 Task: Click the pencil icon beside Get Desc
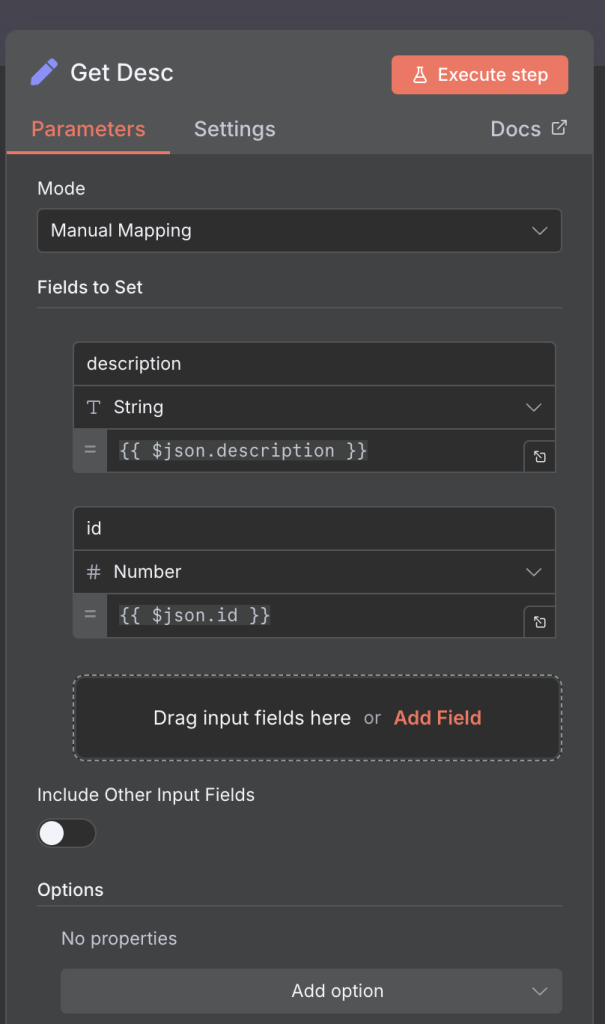pyautogui.click(x=44, y=73)
